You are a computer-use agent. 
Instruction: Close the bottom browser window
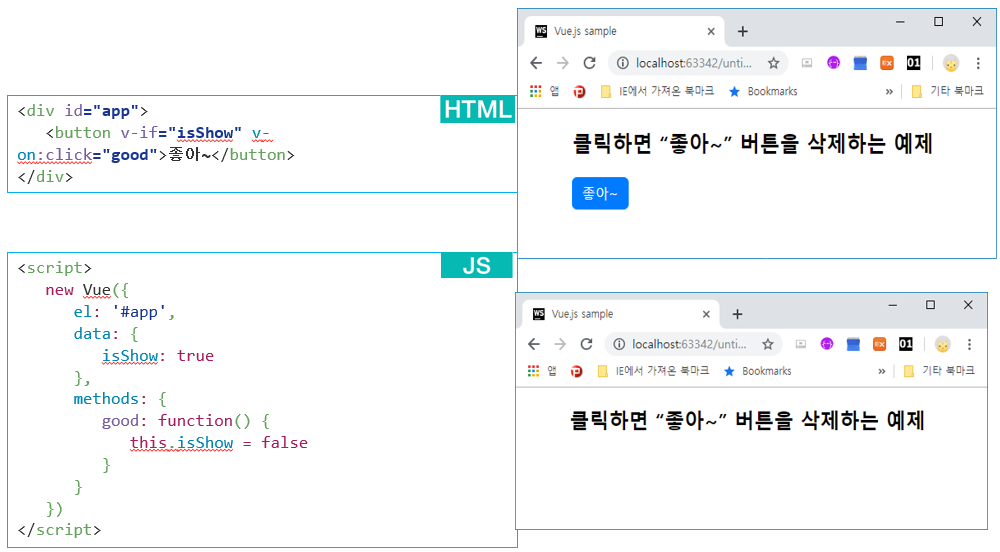(968, 305)
